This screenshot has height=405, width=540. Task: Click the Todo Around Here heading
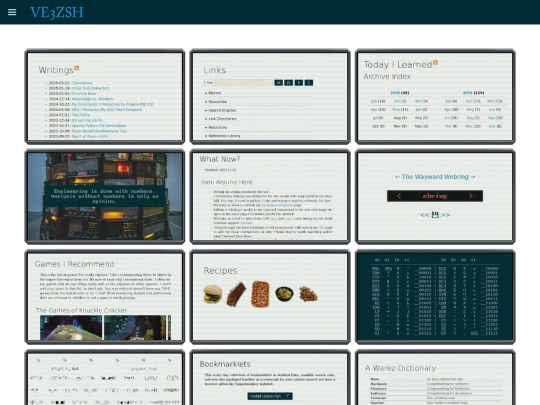(227, 182)
